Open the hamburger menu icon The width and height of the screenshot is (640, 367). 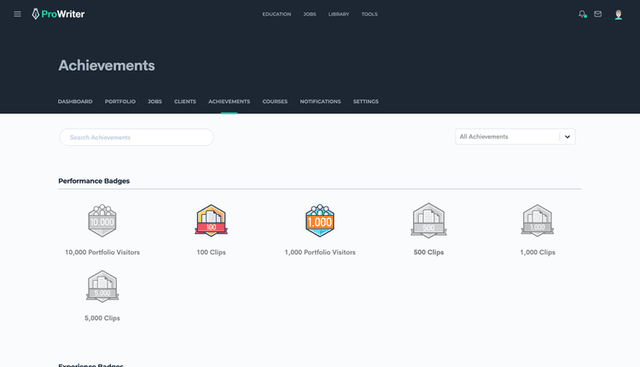[x=17, y=14]
